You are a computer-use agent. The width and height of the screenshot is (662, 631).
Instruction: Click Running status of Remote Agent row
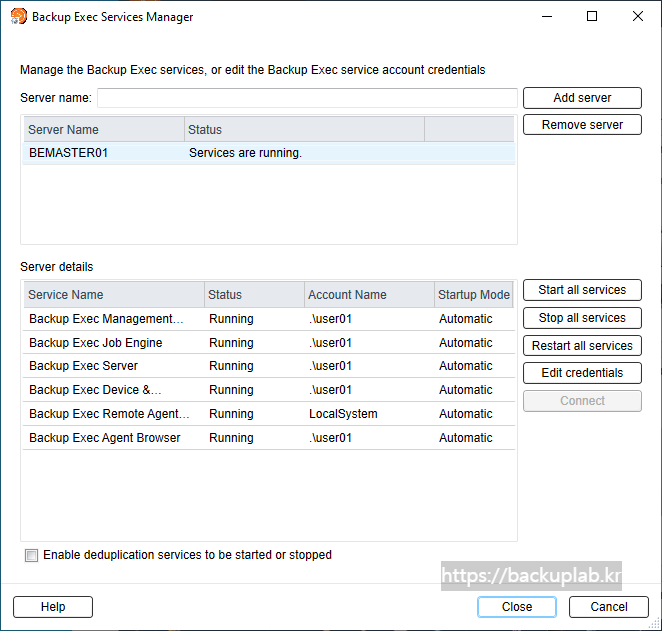point(231,414)
